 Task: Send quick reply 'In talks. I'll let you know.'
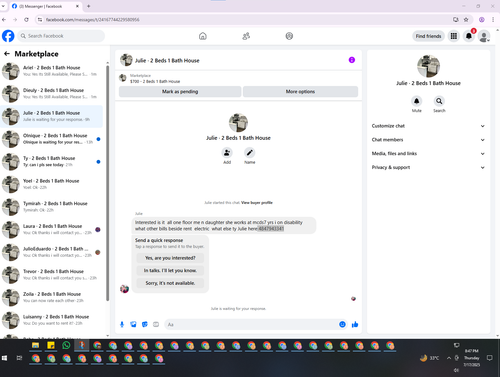tap(170, 271)
